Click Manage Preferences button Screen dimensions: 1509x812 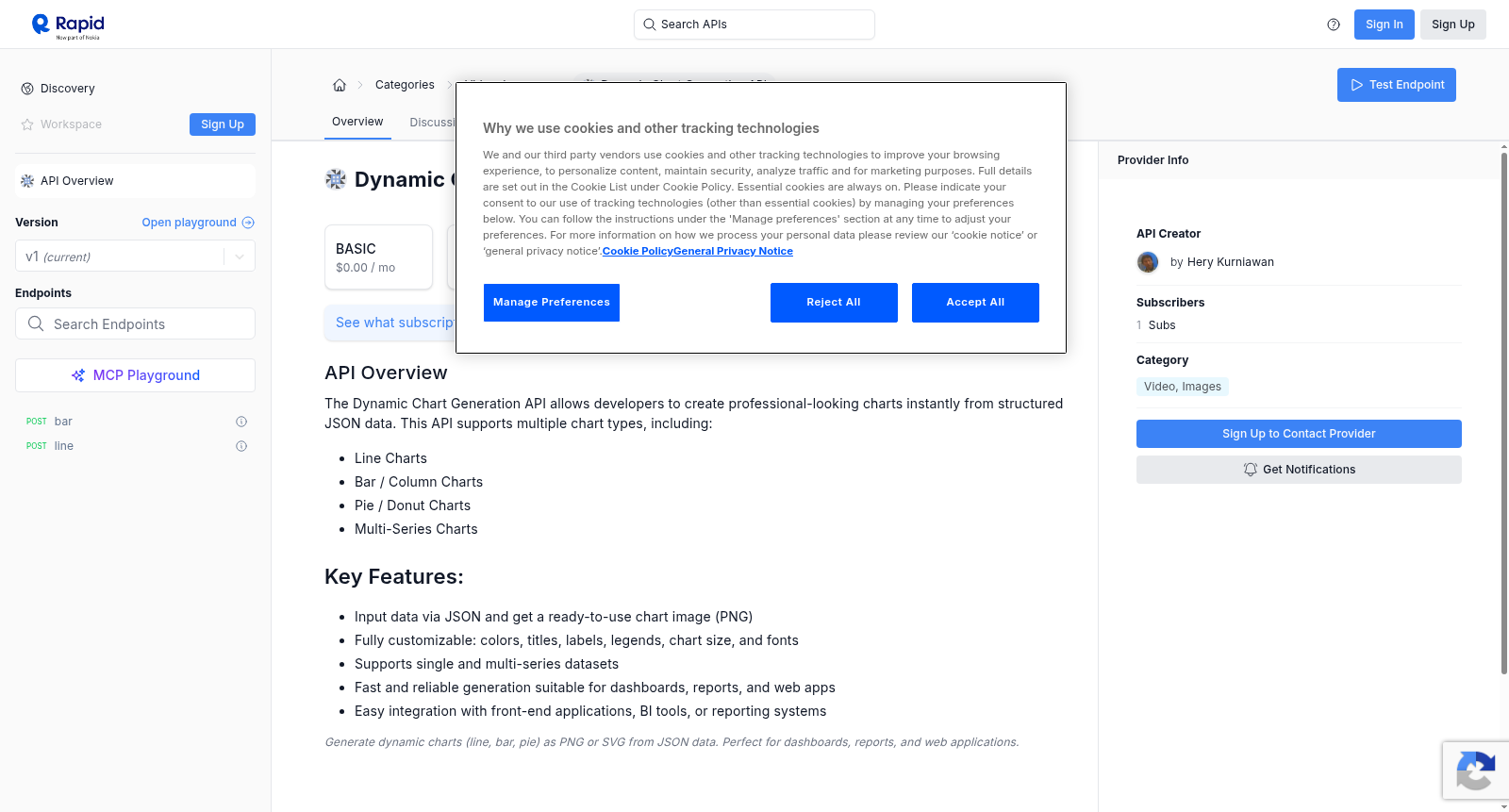tap(552, 303)
